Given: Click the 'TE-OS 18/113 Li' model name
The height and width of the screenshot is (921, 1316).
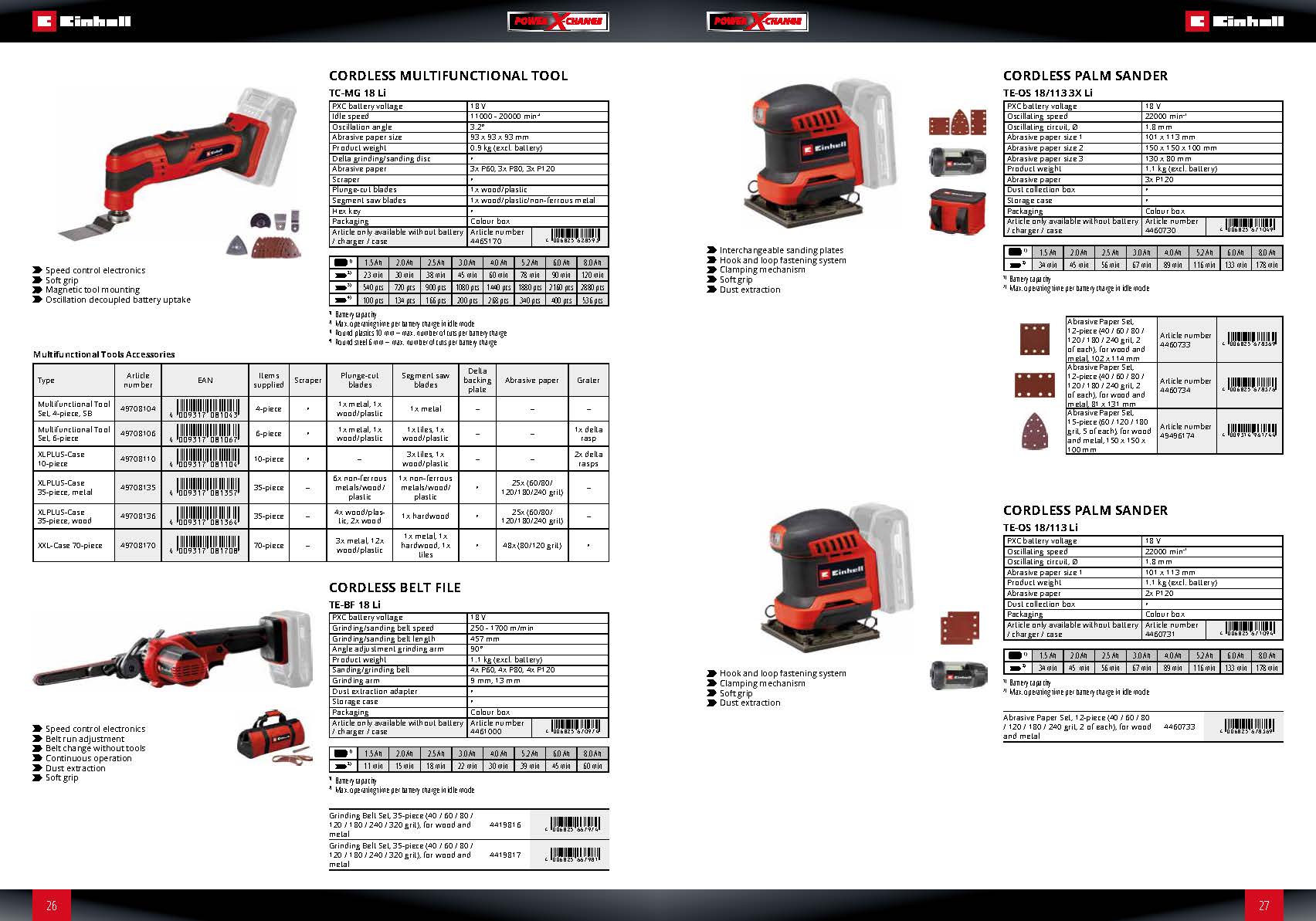Looking at the screenshot, I should point(1040,527).
